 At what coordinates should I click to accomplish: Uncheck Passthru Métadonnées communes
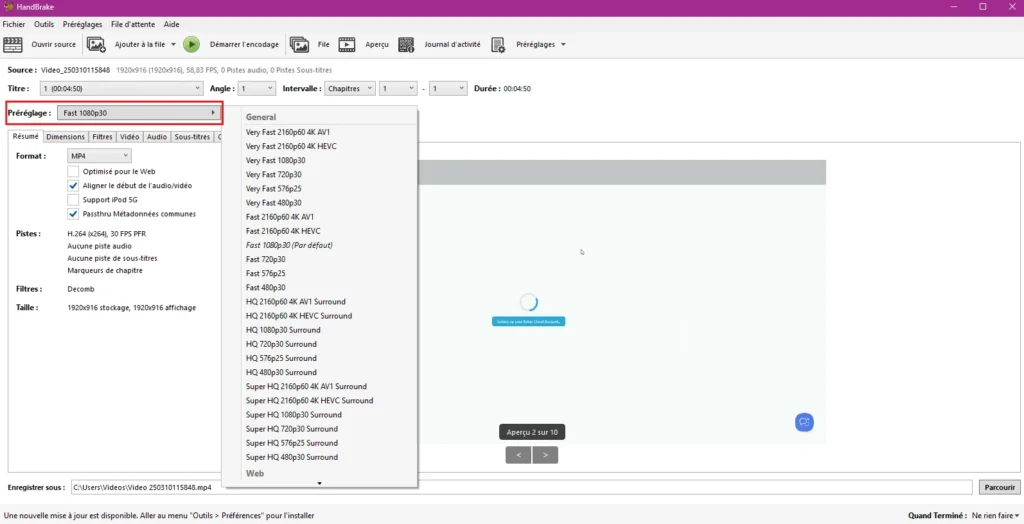73,214
